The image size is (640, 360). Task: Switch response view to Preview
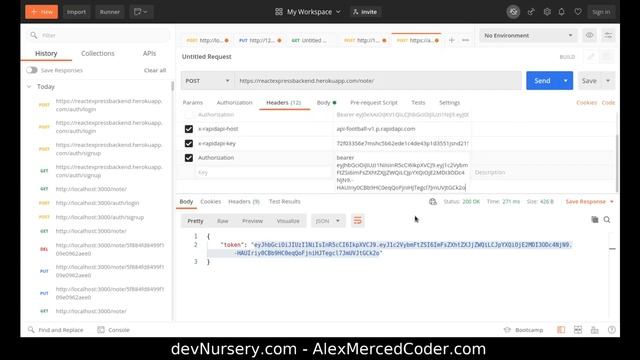click(x=252, y=221)
